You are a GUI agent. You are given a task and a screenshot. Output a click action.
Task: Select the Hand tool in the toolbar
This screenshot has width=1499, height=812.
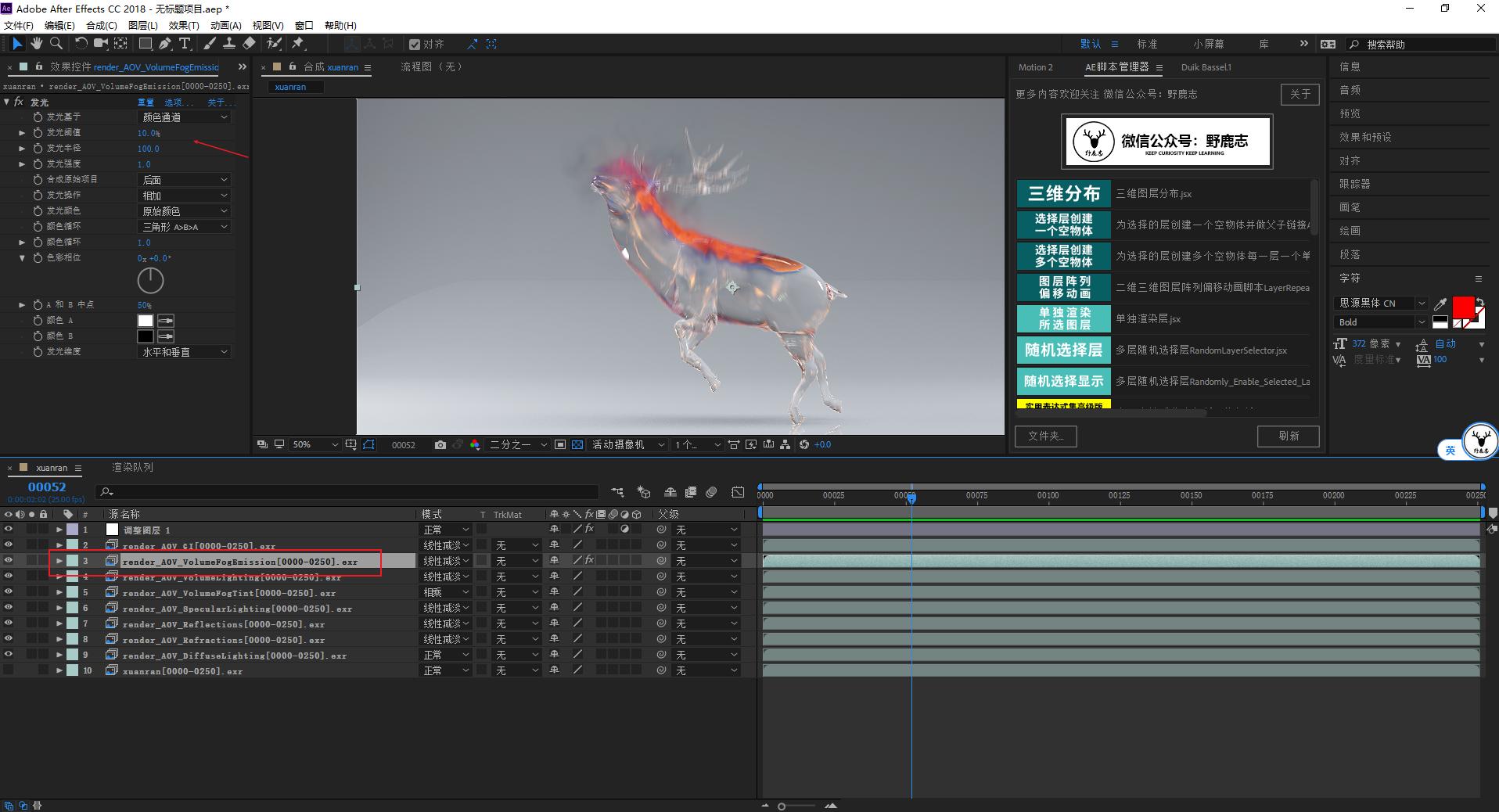[x=36, y=44]
